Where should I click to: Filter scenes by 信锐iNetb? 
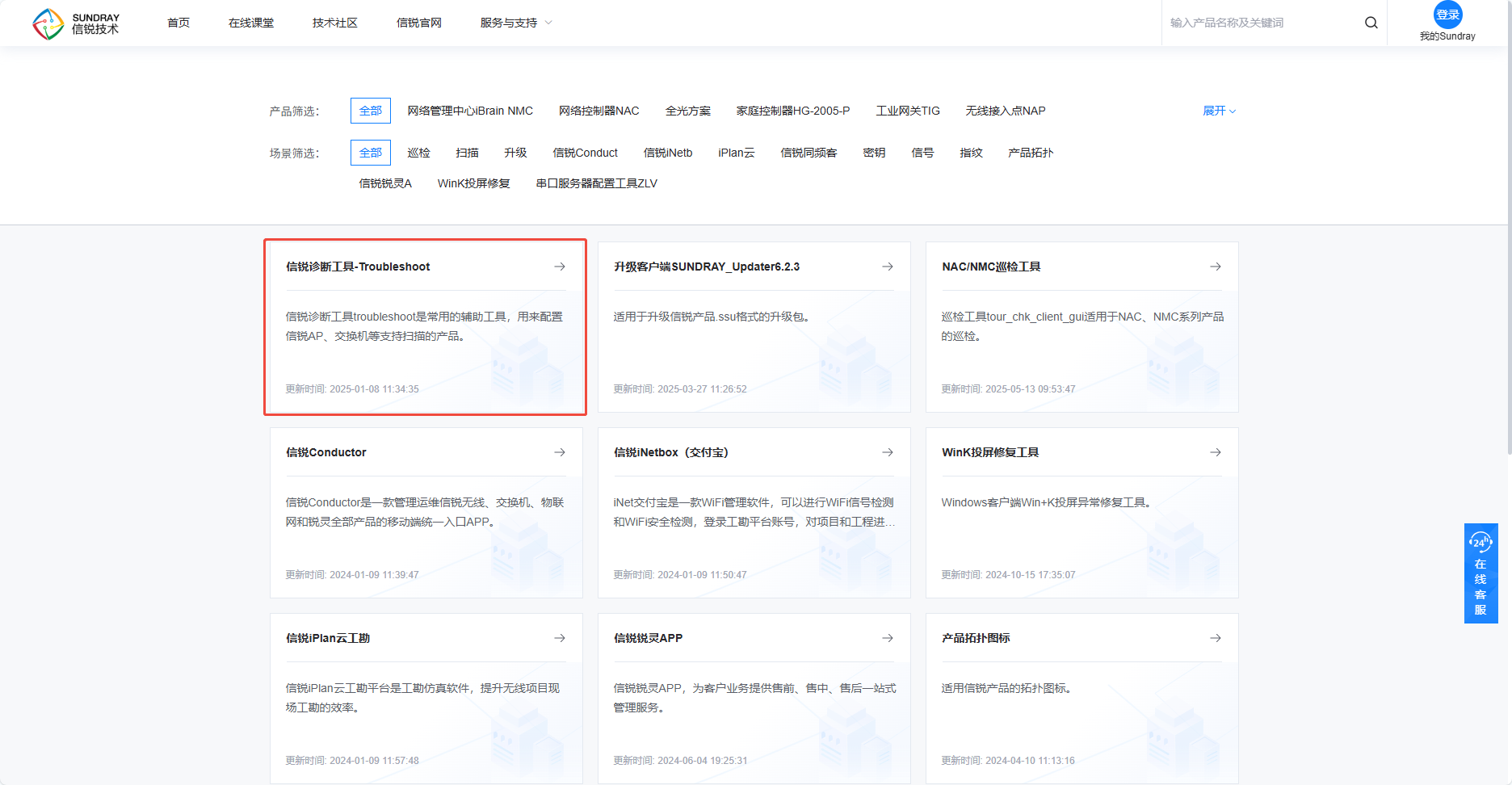668,153
